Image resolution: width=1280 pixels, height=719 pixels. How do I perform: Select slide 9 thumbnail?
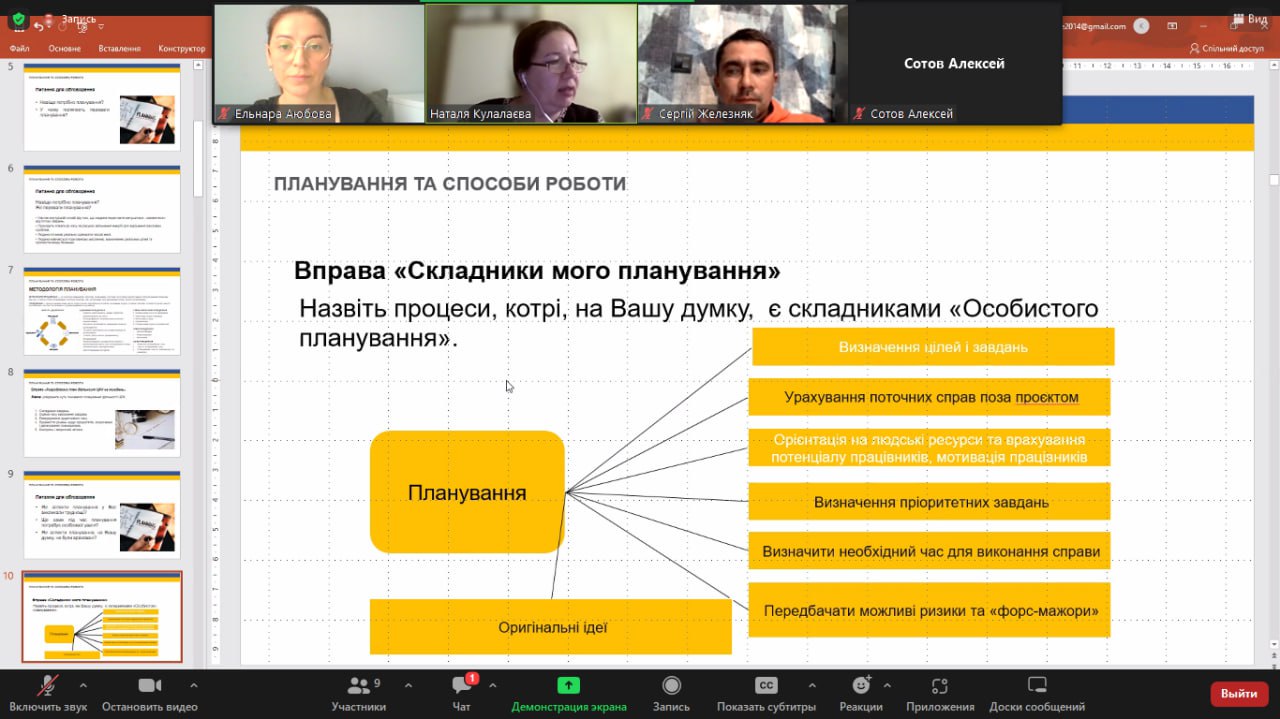pos(102,515)
